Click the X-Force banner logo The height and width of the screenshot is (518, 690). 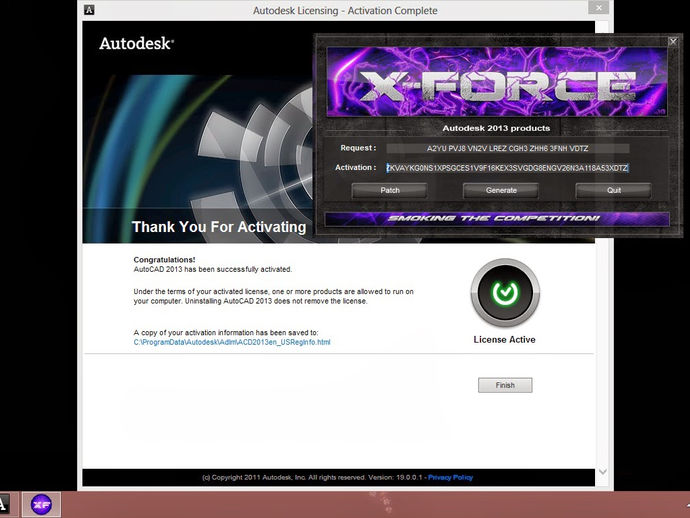pos(497,82)
